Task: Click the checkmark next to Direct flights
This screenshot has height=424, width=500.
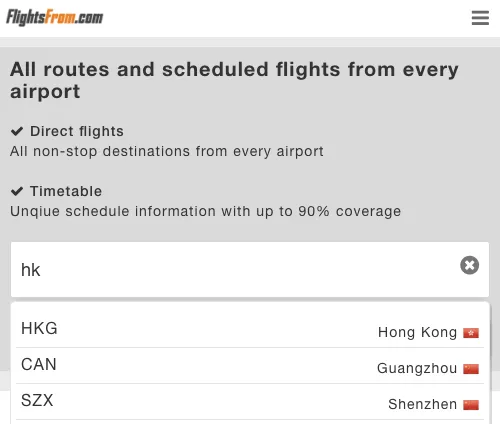Action: (17, 131)
